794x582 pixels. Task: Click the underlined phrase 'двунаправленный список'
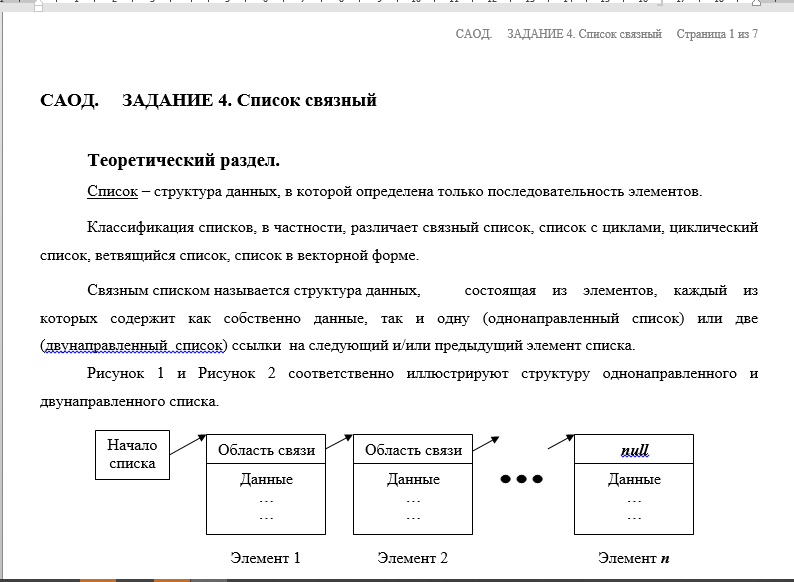coord(134,346)
